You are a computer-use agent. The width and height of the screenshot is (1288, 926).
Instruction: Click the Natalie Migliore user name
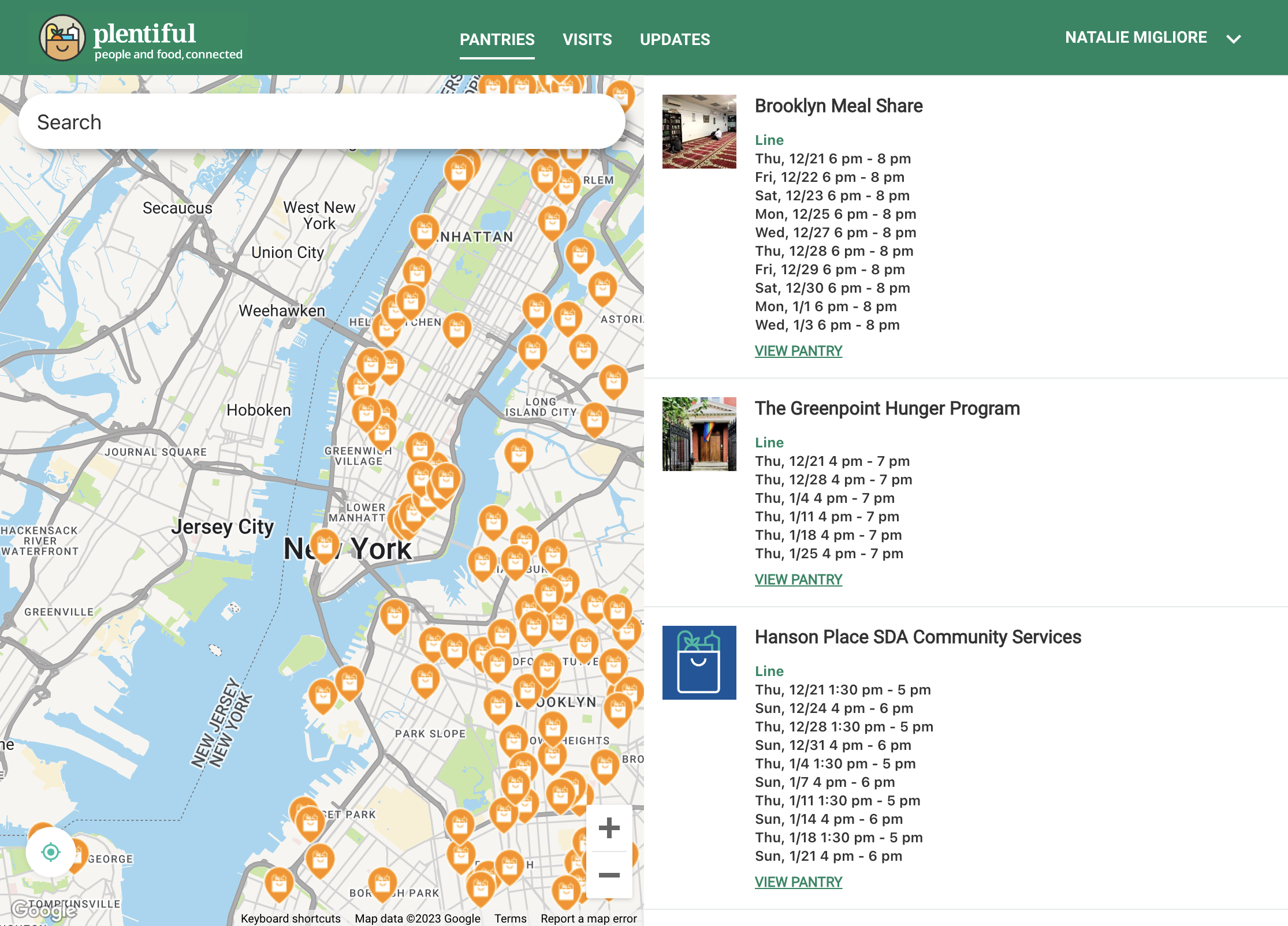tap(1136, 38)
